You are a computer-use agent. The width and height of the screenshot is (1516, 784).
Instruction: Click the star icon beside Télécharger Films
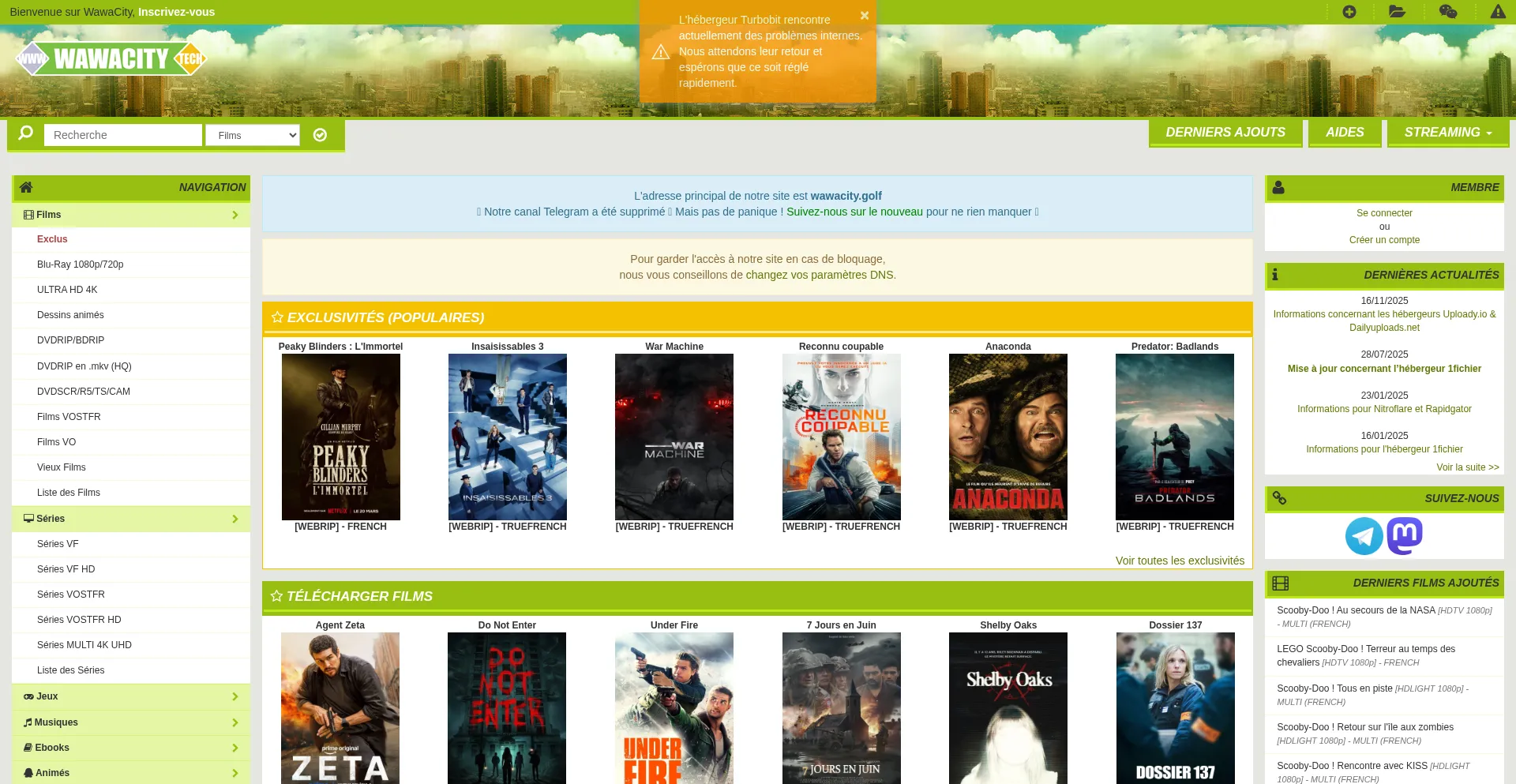pyautogui.click(x=276, y=596)
